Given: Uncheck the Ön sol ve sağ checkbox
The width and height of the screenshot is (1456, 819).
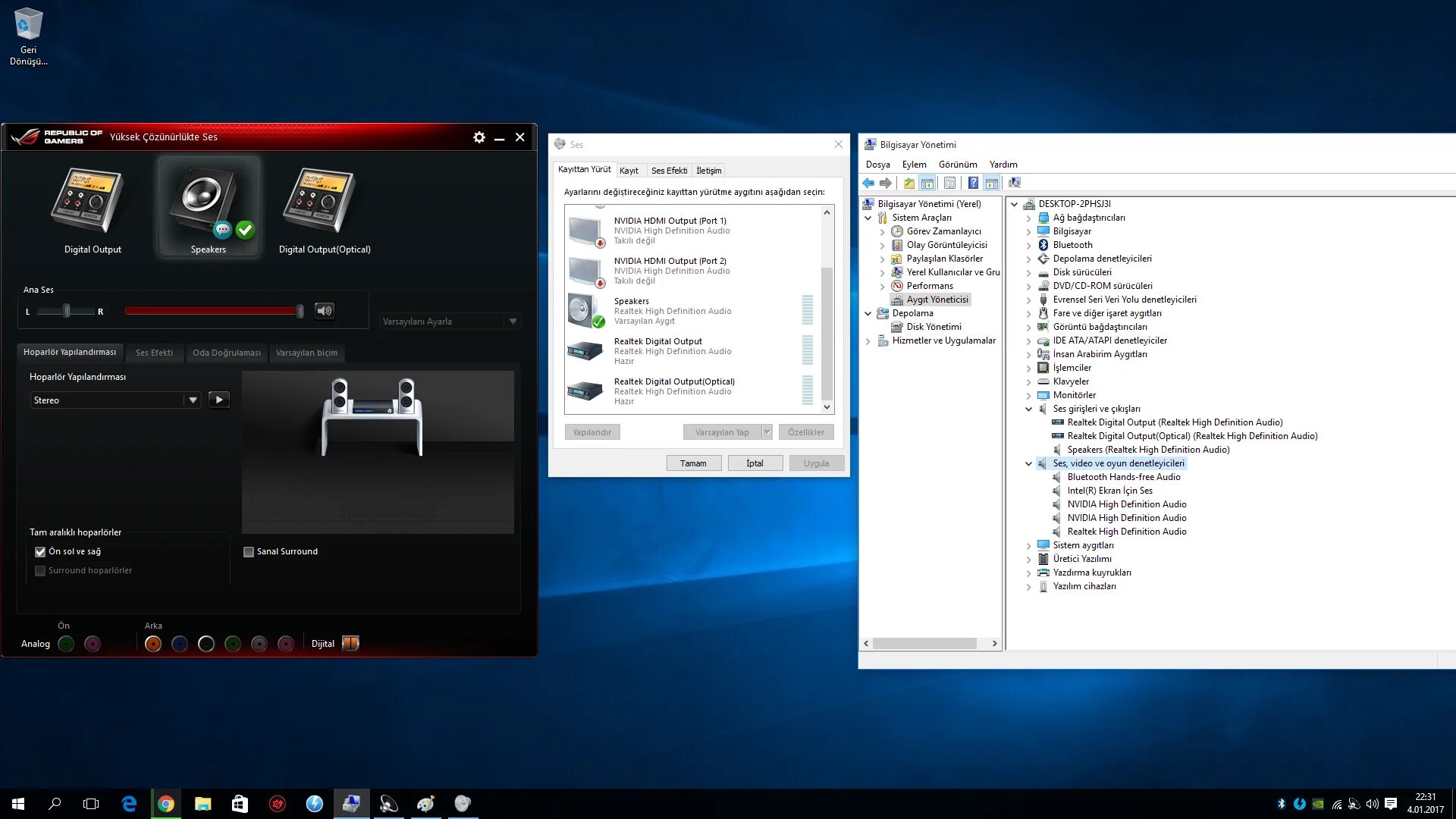Looking at the screenshot, I should (41, 552).
